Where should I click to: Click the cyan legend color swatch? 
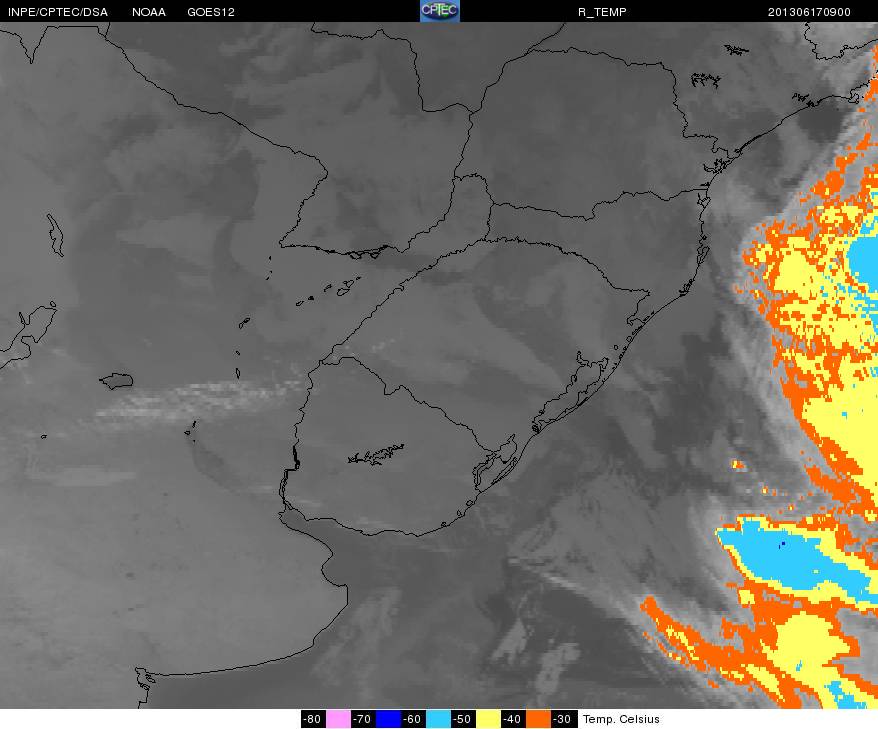pyautogui.click(x=438, y=719)
